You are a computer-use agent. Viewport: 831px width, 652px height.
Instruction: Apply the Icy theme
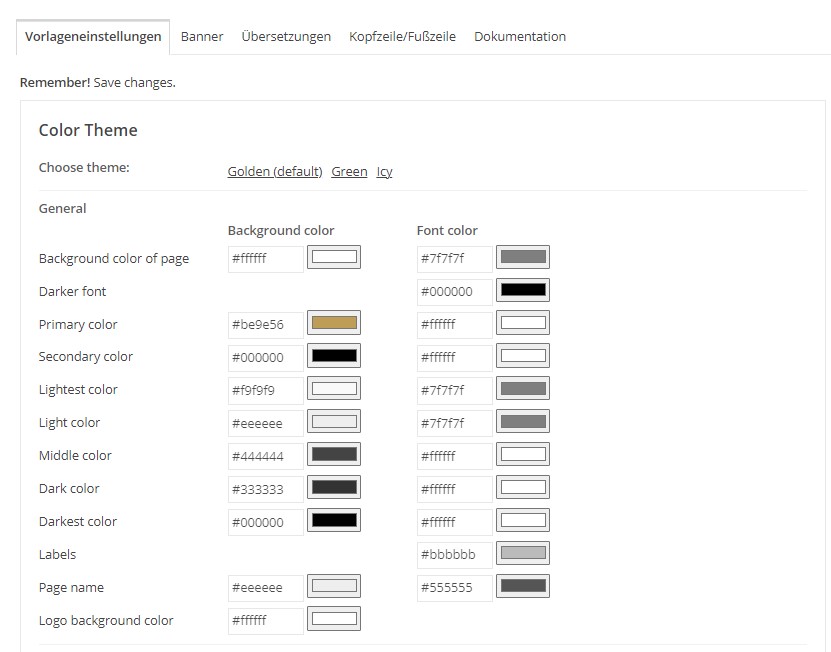point(384,172)
